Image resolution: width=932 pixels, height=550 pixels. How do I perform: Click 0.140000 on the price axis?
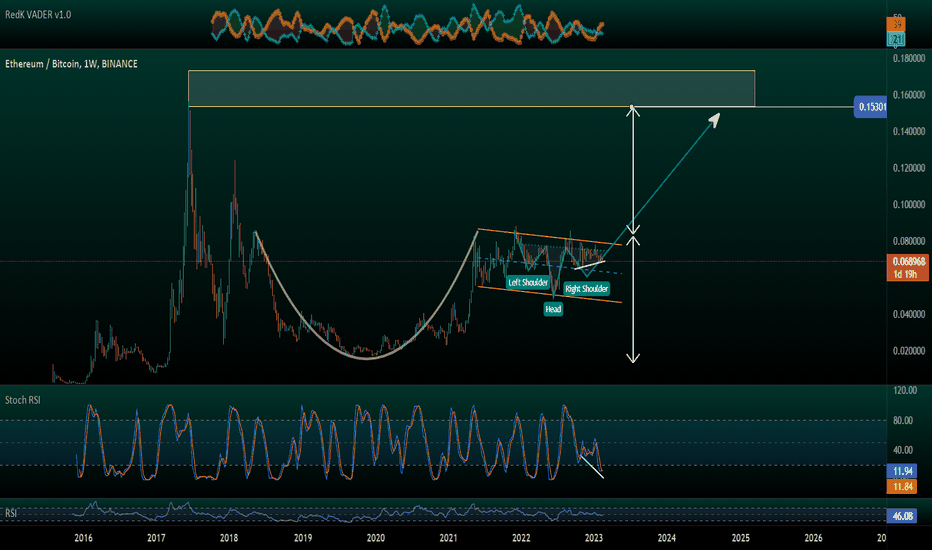pyautogui.click(x=909, y=131)
